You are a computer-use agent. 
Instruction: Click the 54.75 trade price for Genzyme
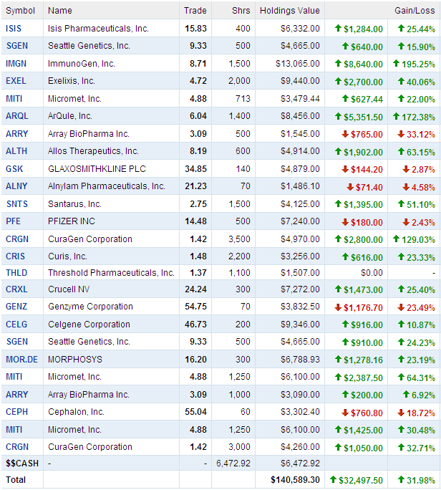coord(196,306)
